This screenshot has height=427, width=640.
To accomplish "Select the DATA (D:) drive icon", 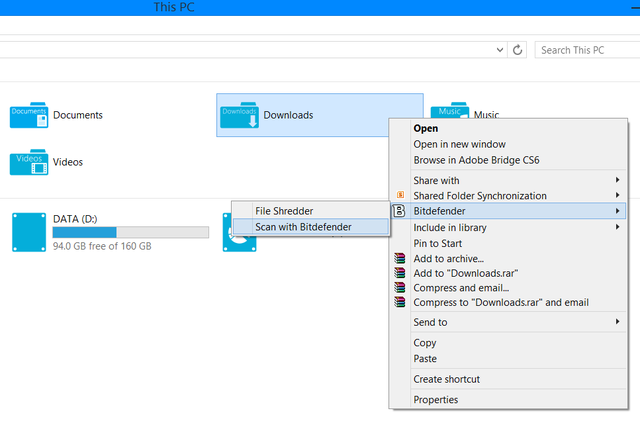I will (x=29, y=232).
